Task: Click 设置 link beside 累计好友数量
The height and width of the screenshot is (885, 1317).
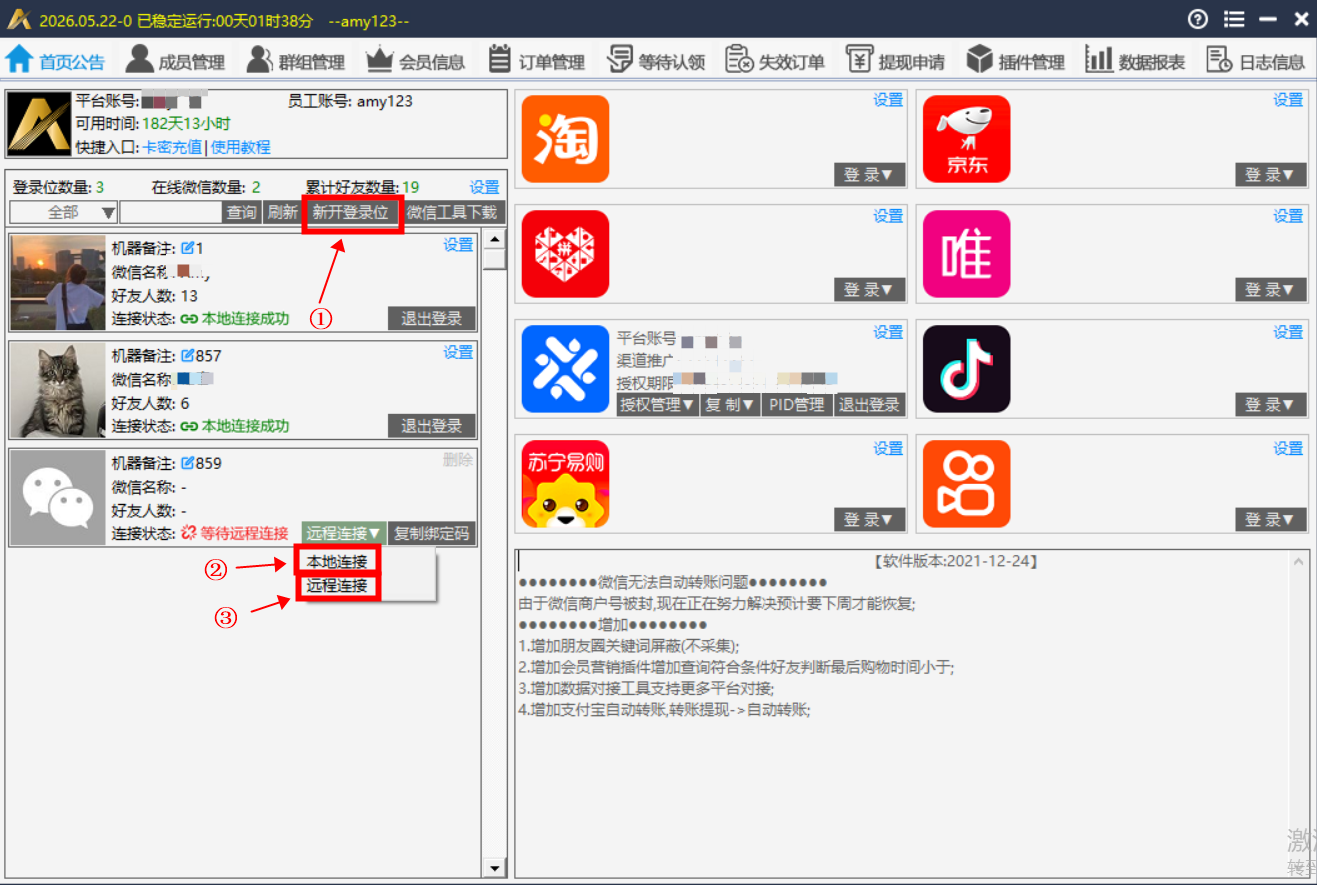Action: point(484,187)
